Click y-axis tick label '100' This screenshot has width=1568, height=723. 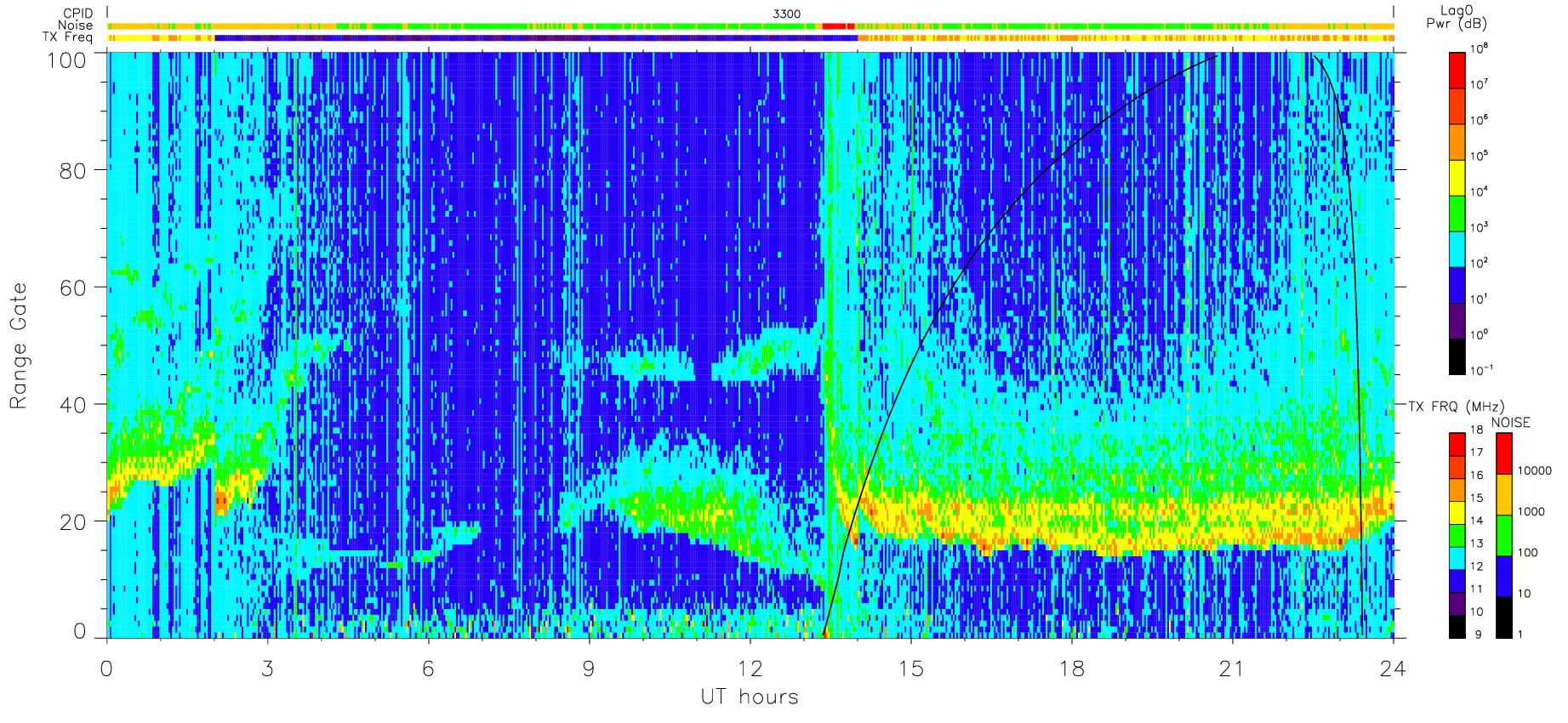click(66, 60)
